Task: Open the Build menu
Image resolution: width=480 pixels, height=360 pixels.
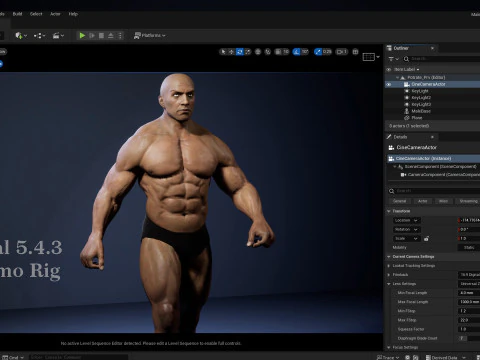Action: tap(17, 14)
